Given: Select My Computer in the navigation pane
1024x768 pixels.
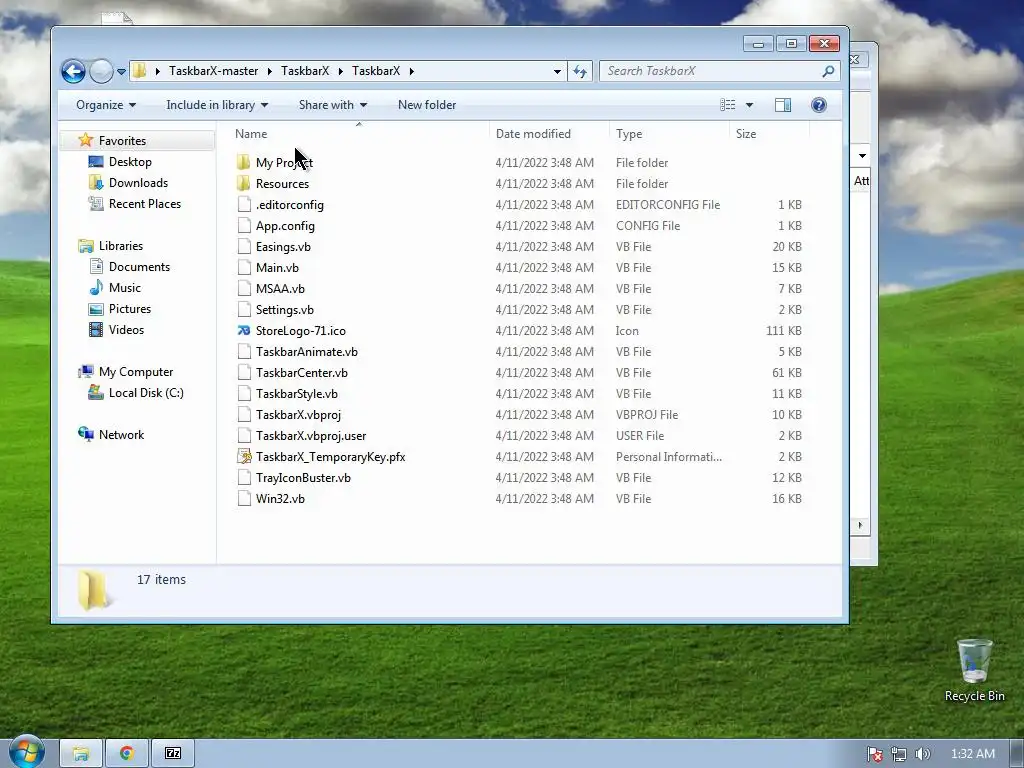Looking at the screenshot, I should [136, 372].
